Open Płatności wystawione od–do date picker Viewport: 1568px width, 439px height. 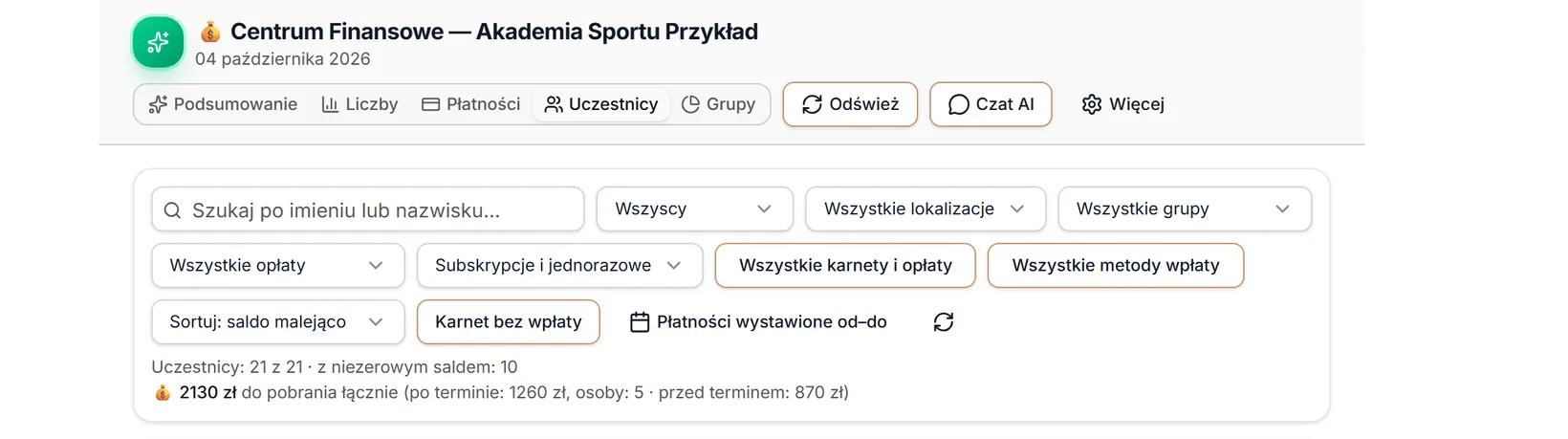[x=758, y=322]
